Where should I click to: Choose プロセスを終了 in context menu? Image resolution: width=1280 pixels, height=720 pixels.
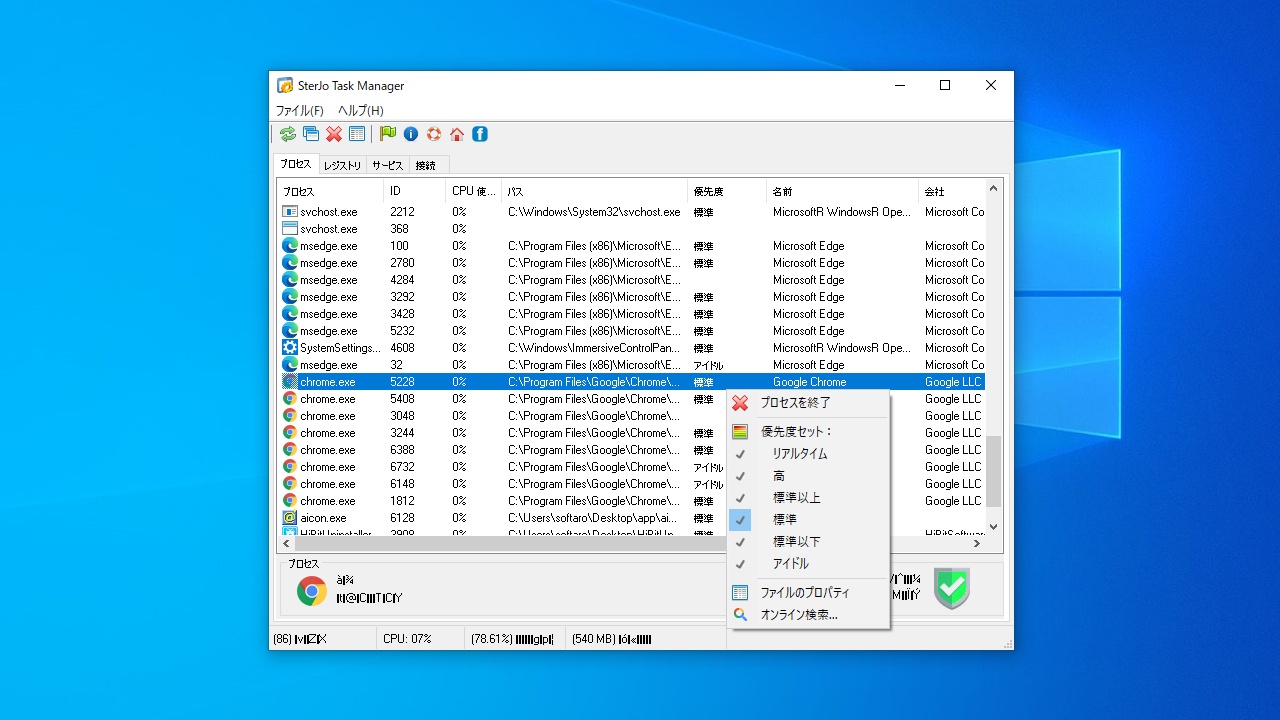tap(808, 403)
